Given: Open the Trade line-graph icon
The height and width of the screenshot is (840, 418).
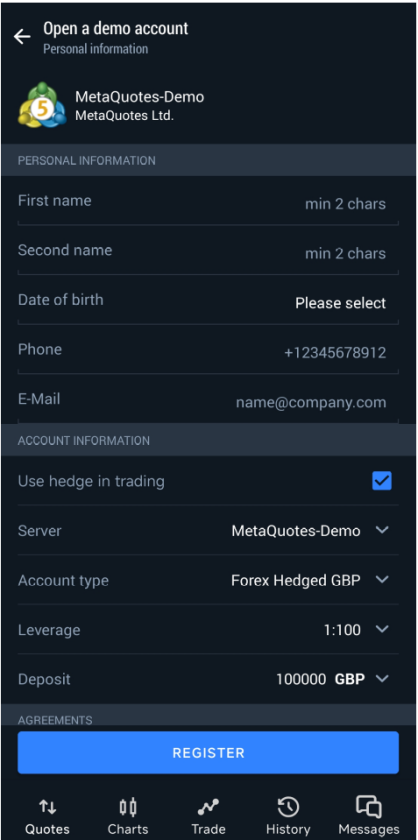Looking at the screenshot, I should coord(208,807).
